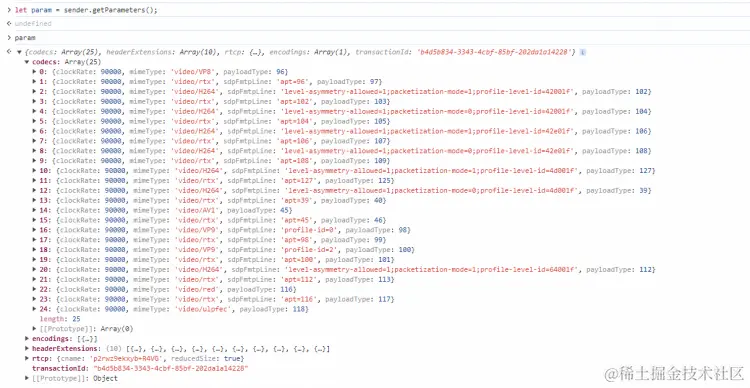Click the 'param' console input line
The height and width of the screenshot is (388, 750).
pyautogui.click(x=25, y=38)
